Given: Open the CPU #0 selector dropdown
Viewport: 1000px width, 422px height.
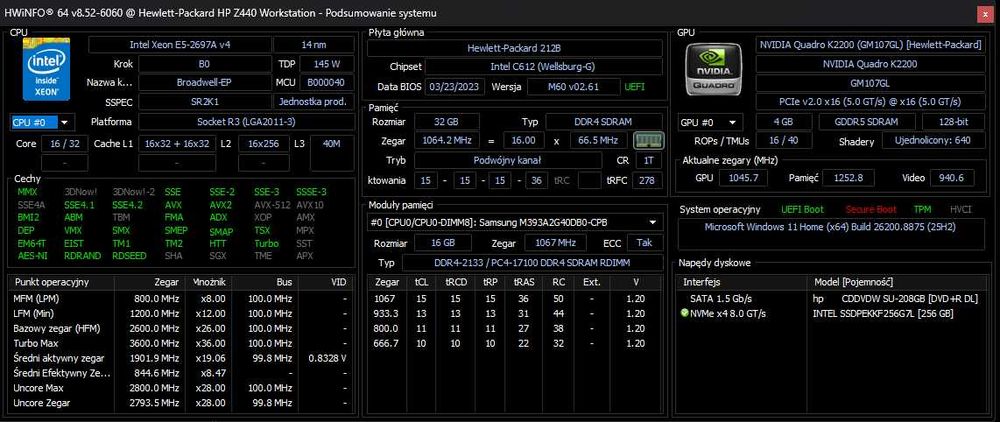Looking at the screenshot, I should coord(42,122).
